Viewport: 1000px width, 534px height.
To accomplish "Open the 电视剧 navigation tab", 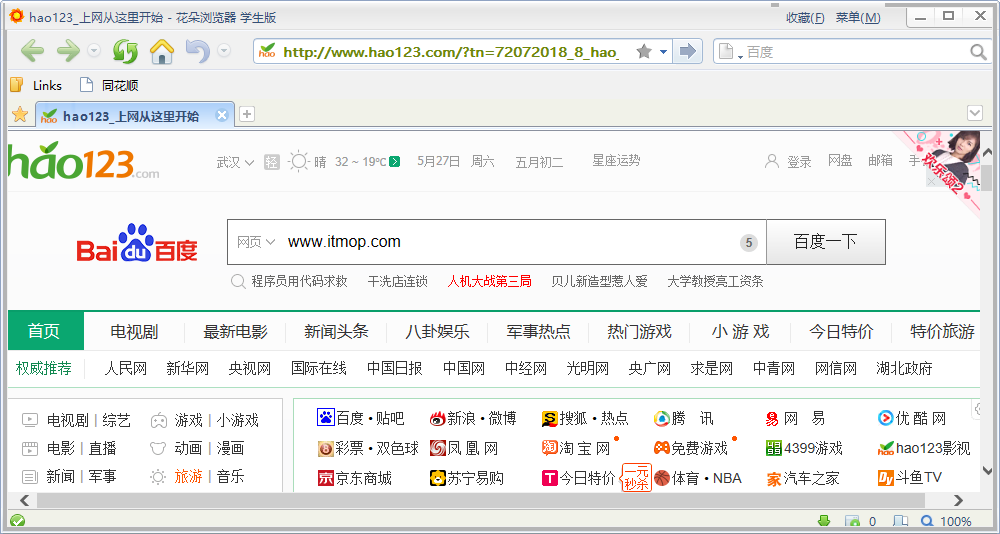I will click(134, 332).
